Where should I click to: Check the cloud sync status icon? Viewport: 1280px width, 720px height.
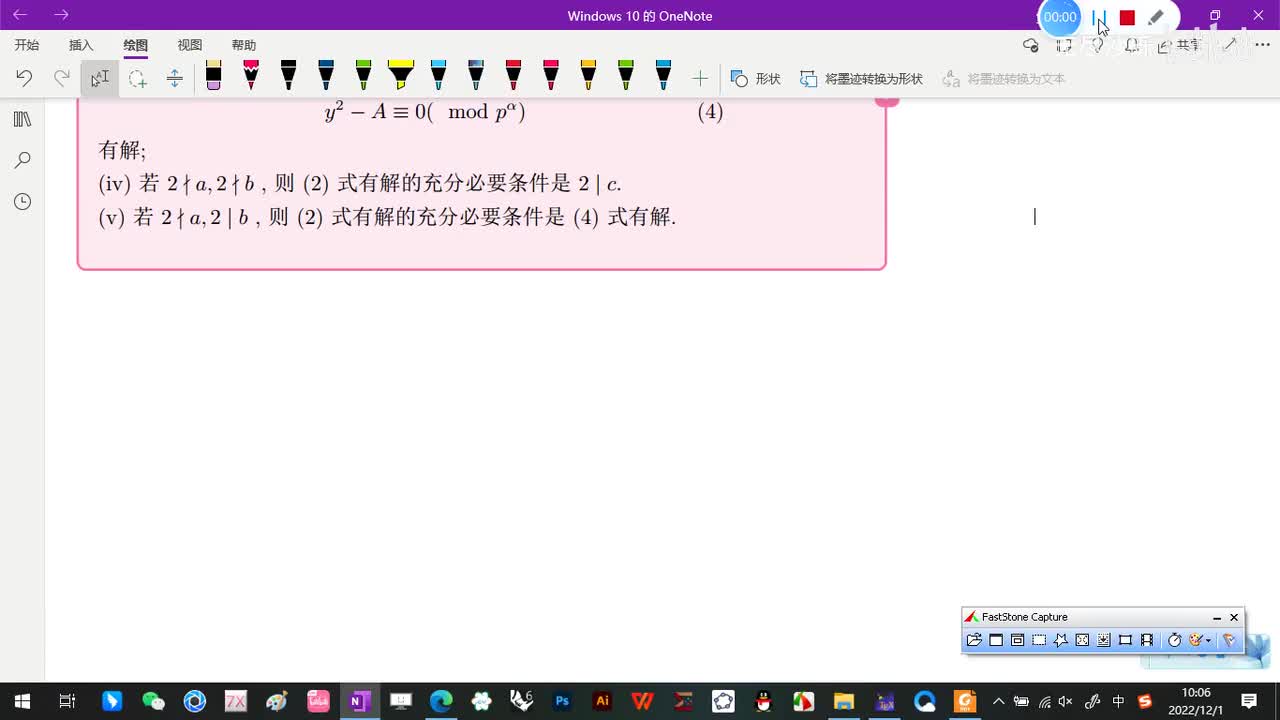pyautogui.click(x=1031, y=45)
